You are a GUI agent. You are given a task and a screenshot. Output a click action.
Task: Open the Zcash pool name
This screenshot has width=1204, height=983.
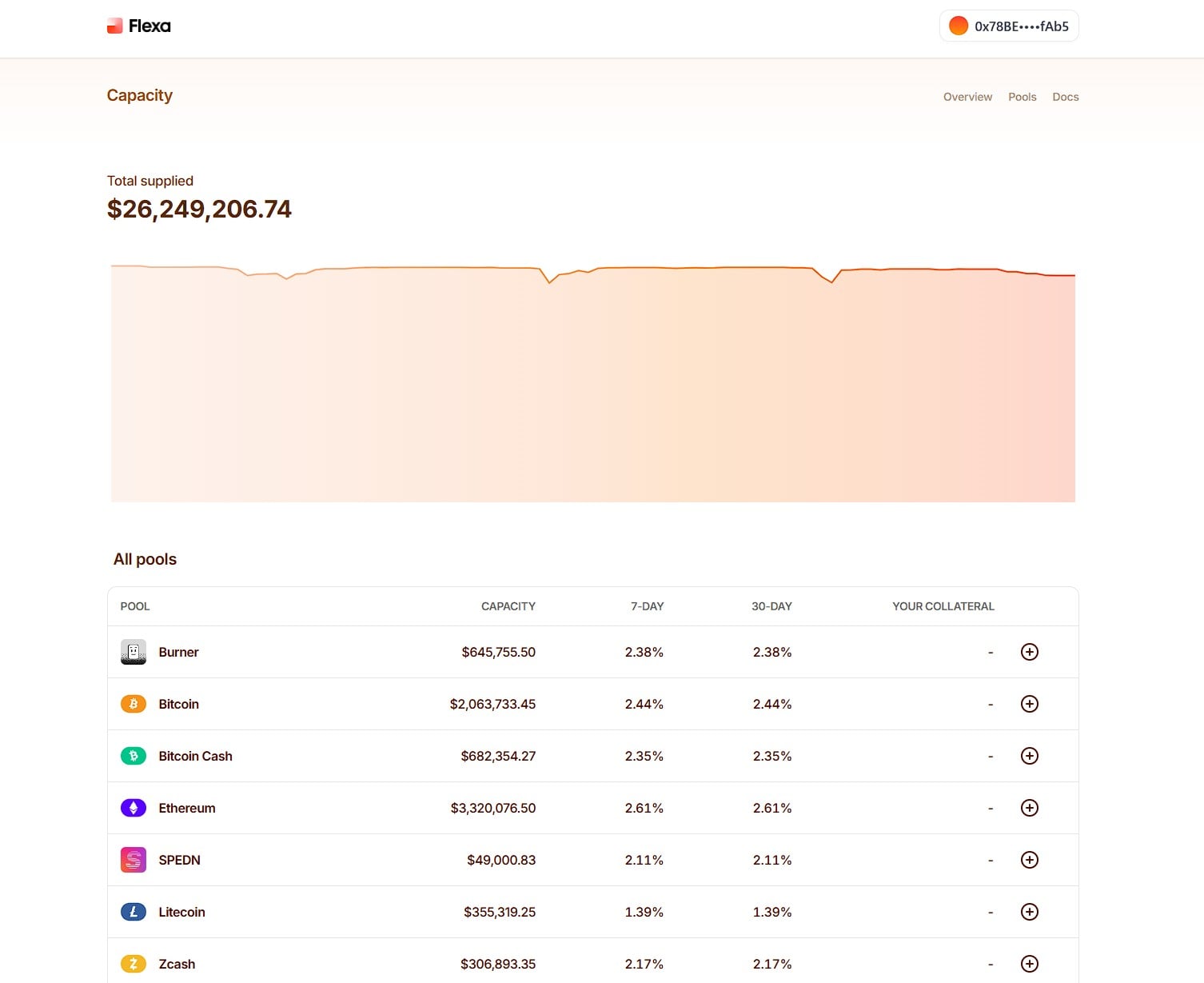click(177, 964)
